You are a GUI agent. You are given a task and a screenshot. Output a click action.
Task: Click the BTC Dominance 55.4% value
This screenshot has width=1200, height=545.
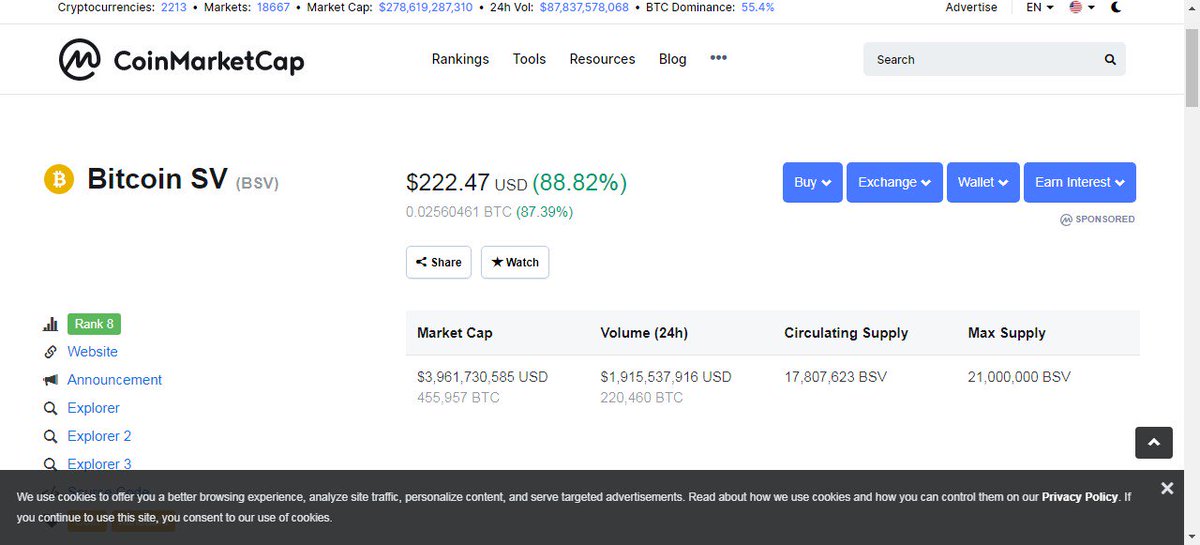757,7
